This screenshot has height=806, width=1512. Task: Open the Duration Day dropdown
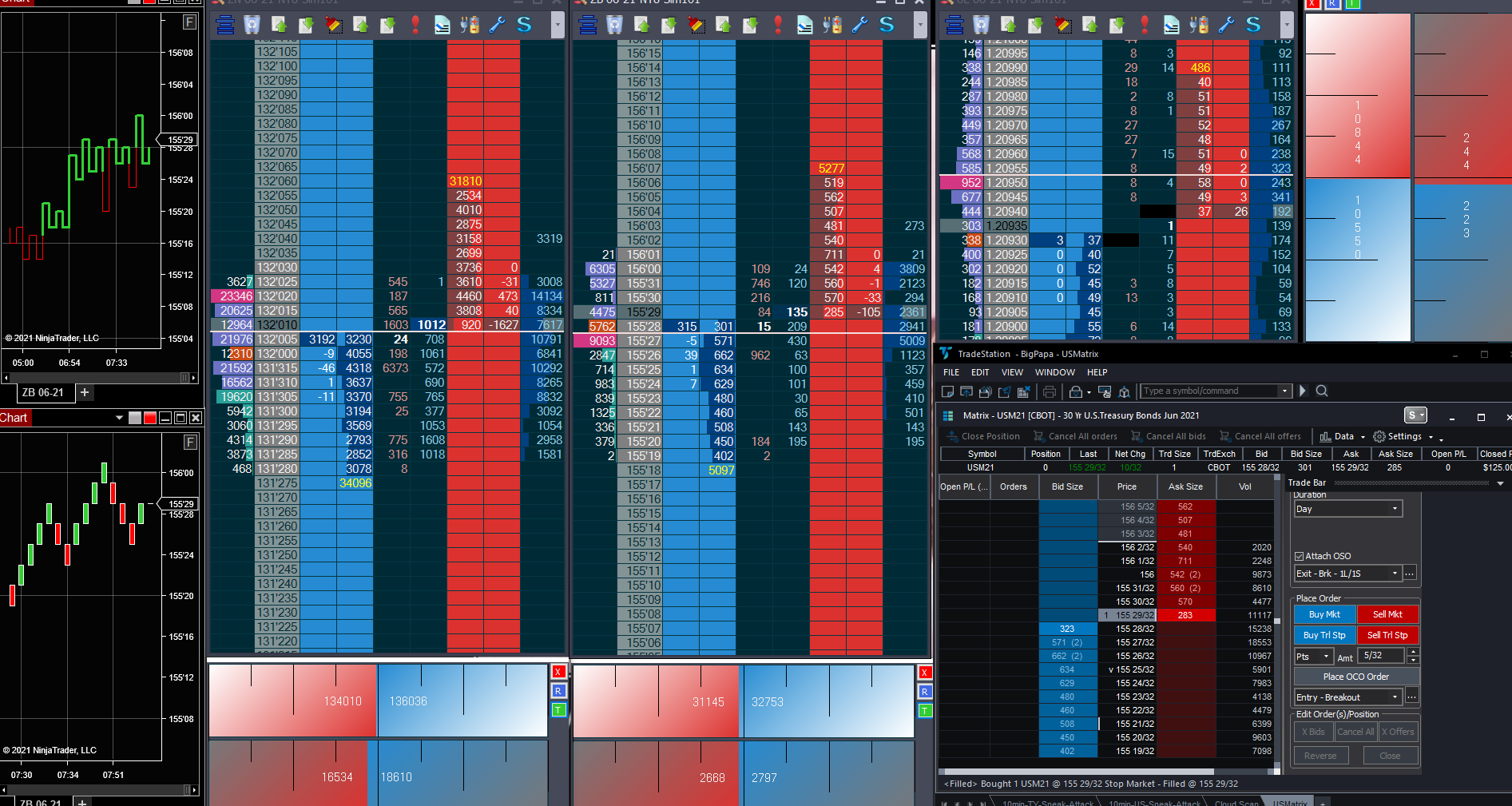[x=1348, y=509]
